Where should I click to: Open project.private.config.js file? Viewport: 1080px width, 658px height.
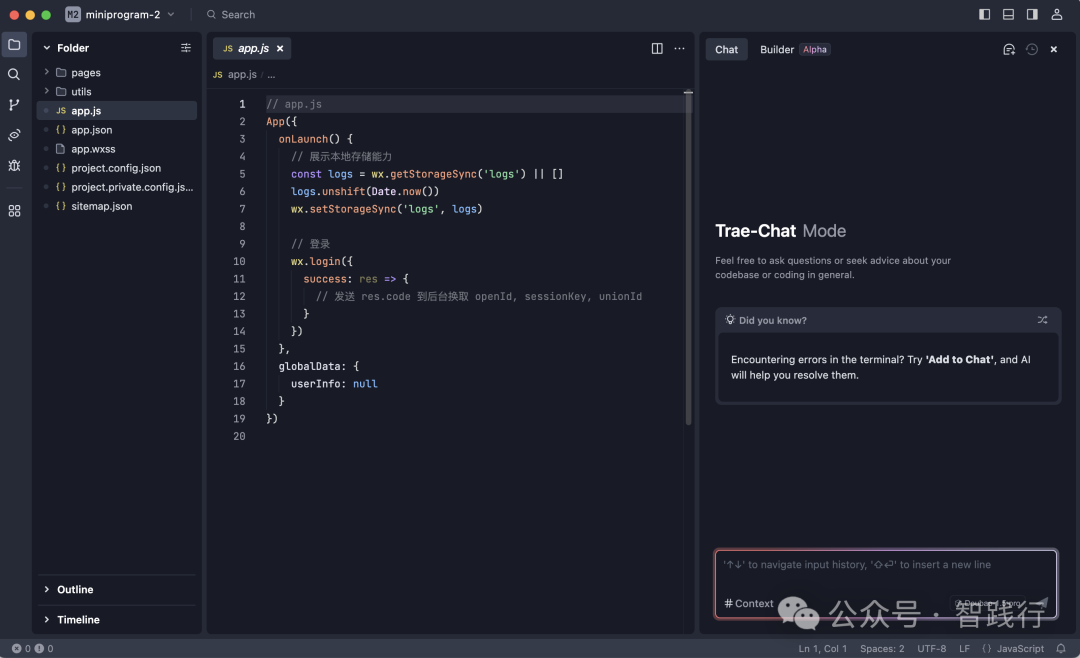click(x=117, y=187)
